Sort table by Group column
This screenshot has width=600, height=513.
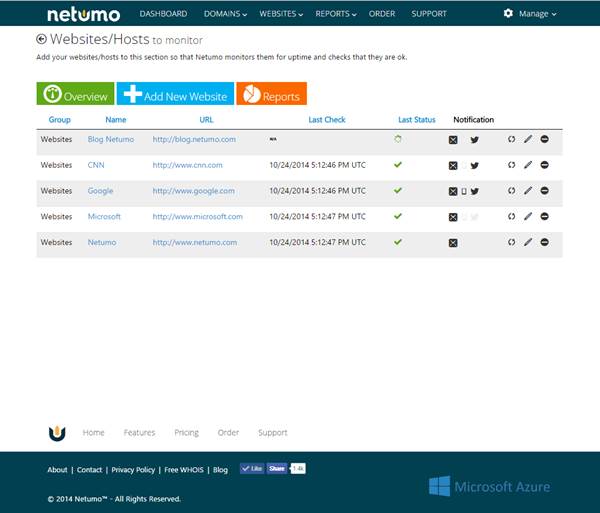point(60,120)
